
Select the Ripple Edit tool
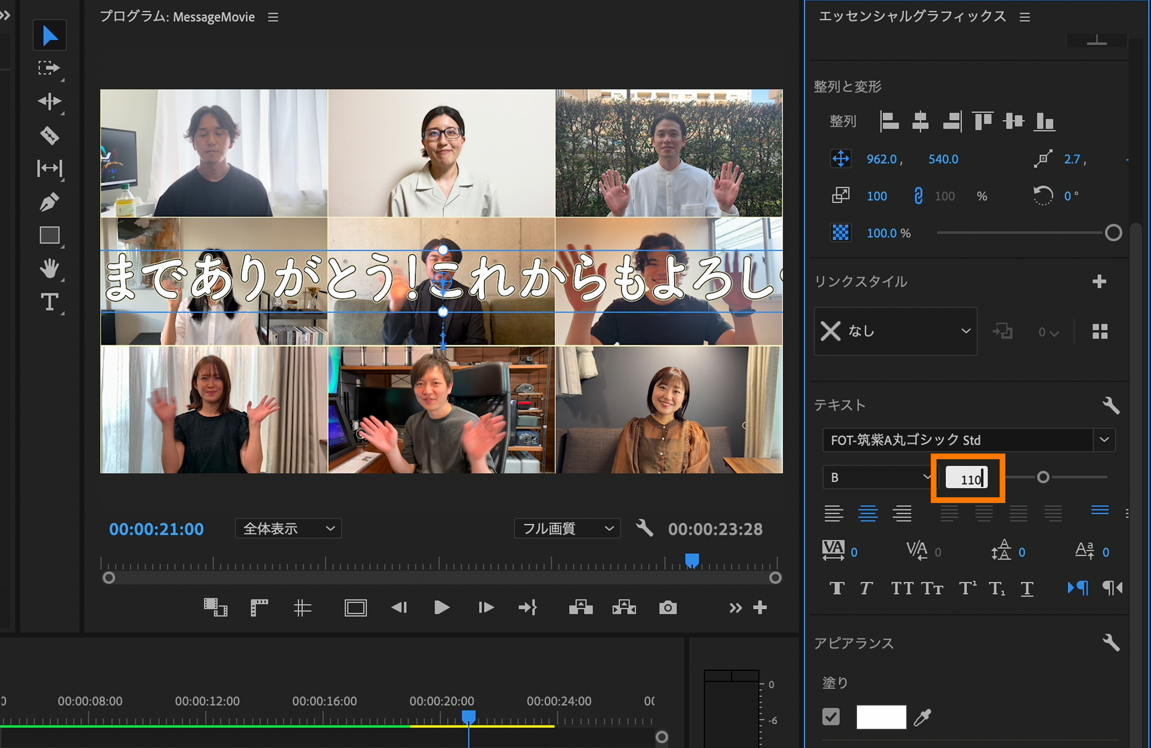click(49, 102)
